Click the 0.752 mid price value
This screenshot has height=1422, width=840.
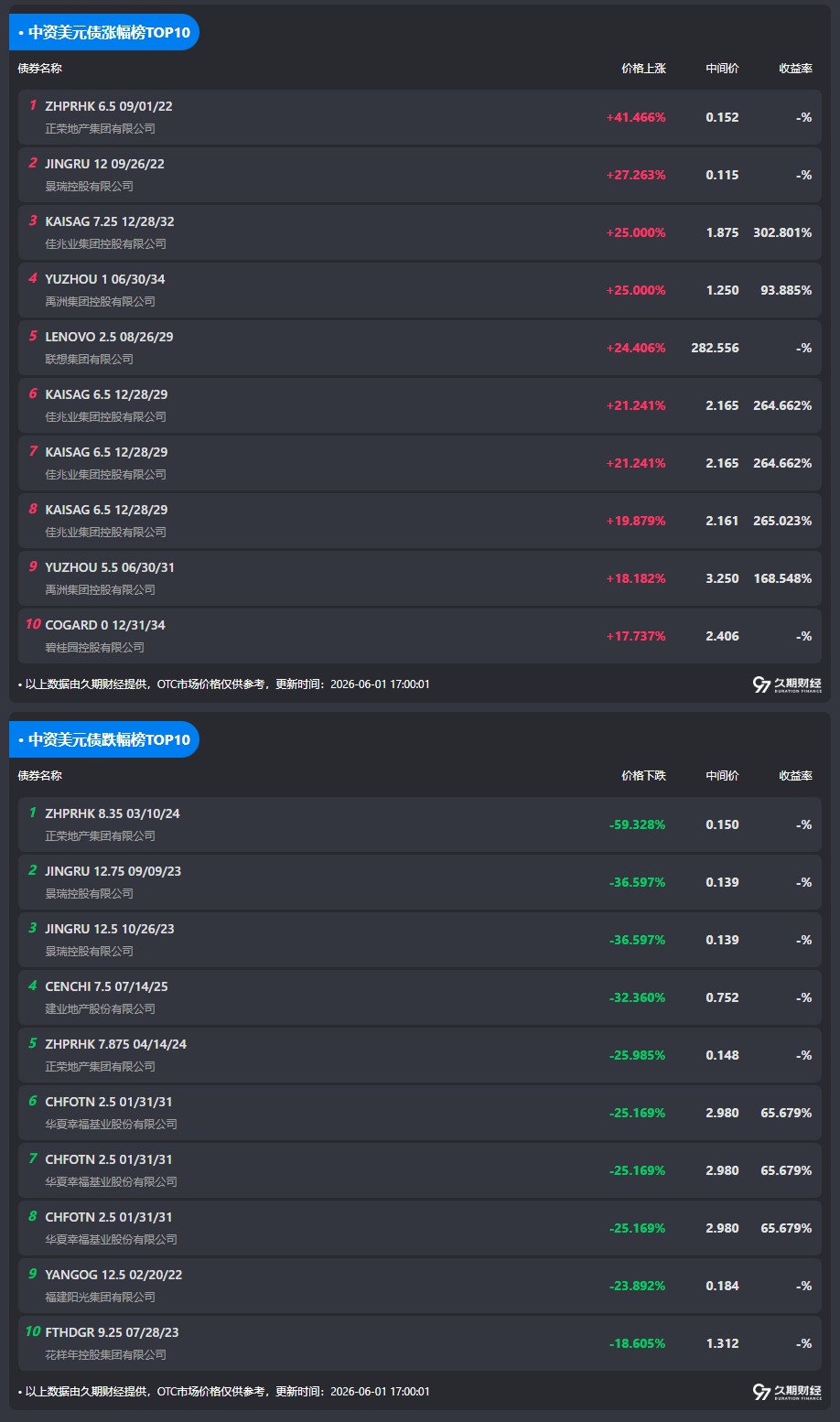point(722,998)
